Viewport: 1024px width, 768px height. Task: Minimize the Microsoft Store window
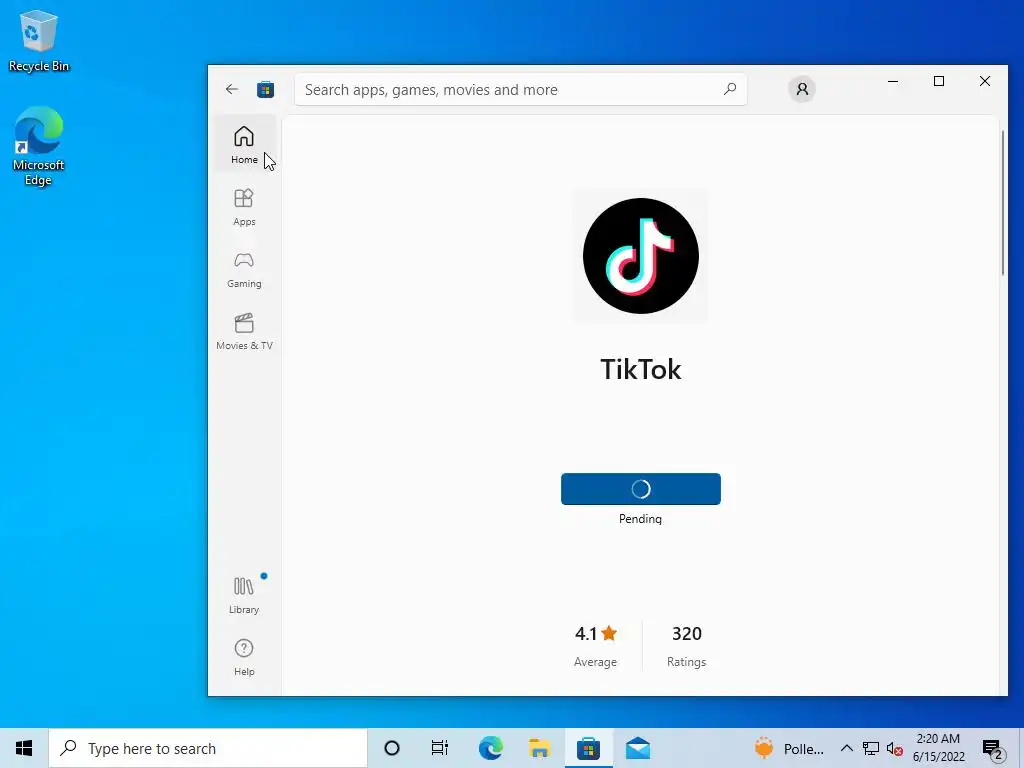(893, 81)
